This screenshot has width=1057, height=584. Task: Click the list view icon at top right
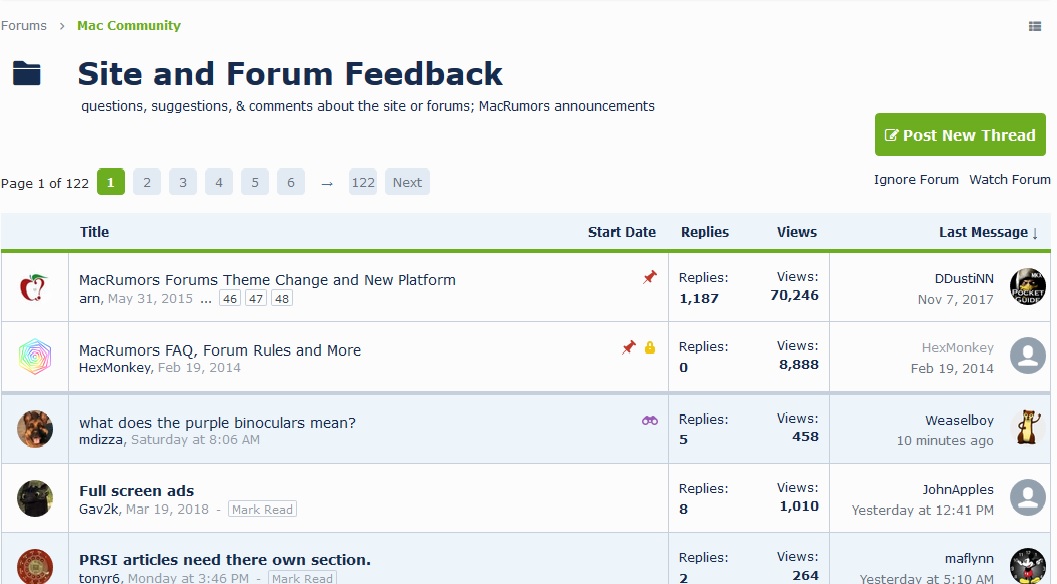click(1035, 26)
